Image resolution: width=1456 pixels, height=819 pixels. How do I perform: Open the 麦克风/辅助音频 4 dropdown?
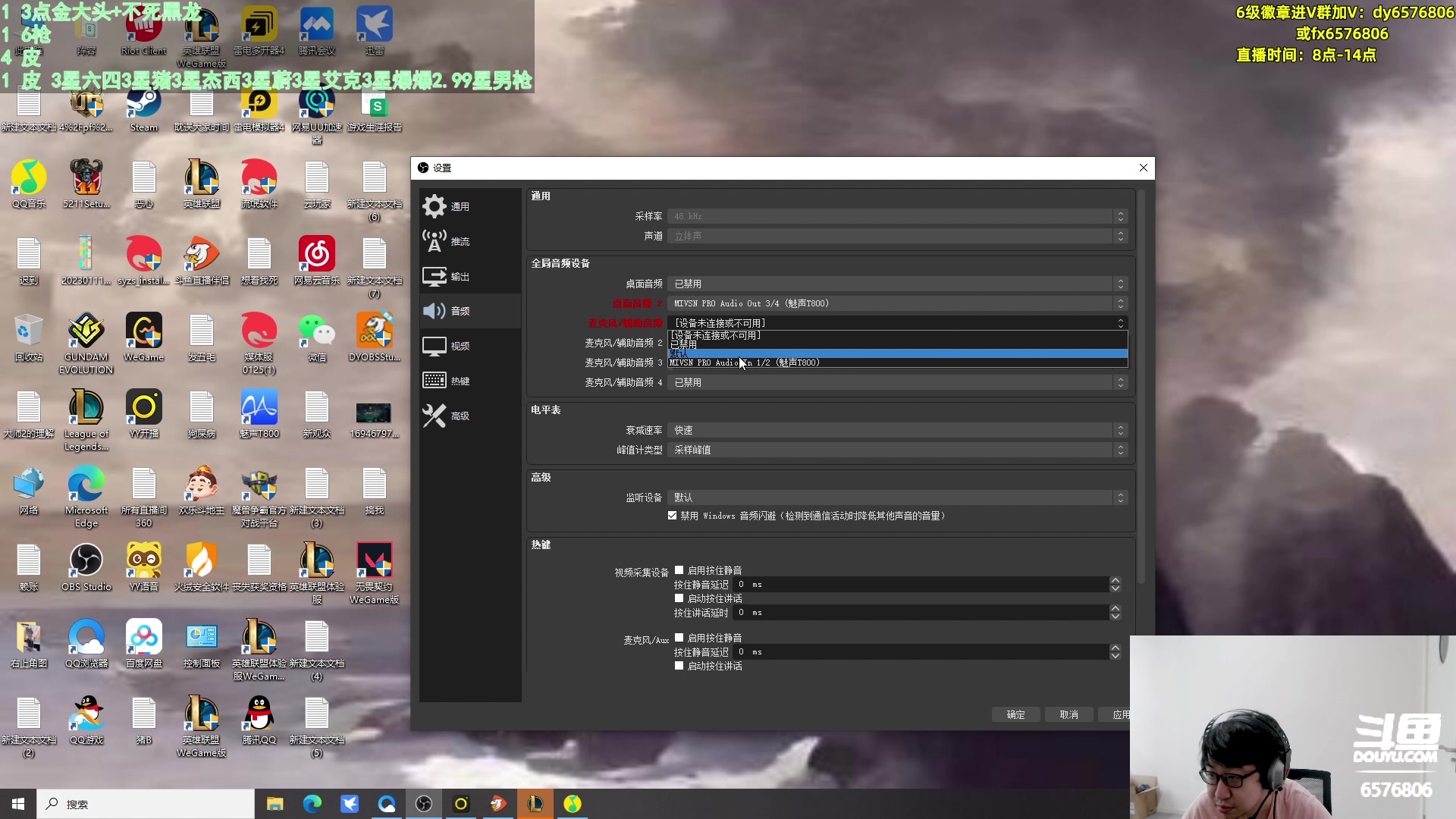click(x=898, y=382)
